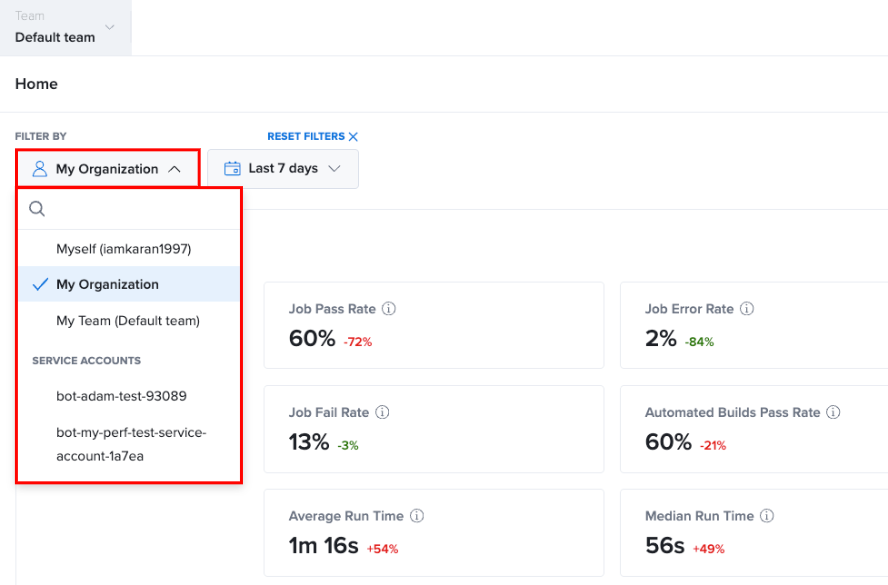Click info icon beside Job Pass Rate

coord(388,309)
